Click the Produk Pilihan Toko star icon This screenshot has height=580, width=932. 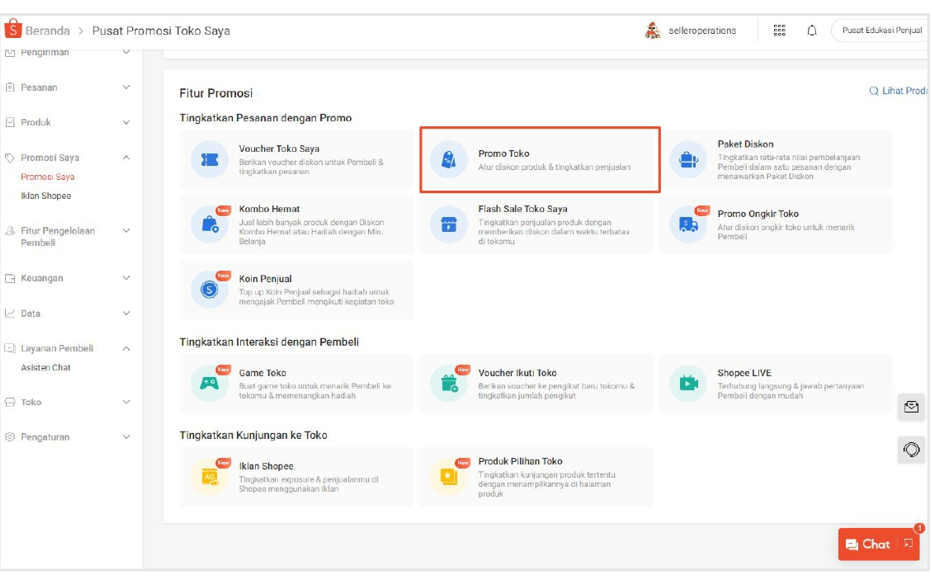(449, 477)
